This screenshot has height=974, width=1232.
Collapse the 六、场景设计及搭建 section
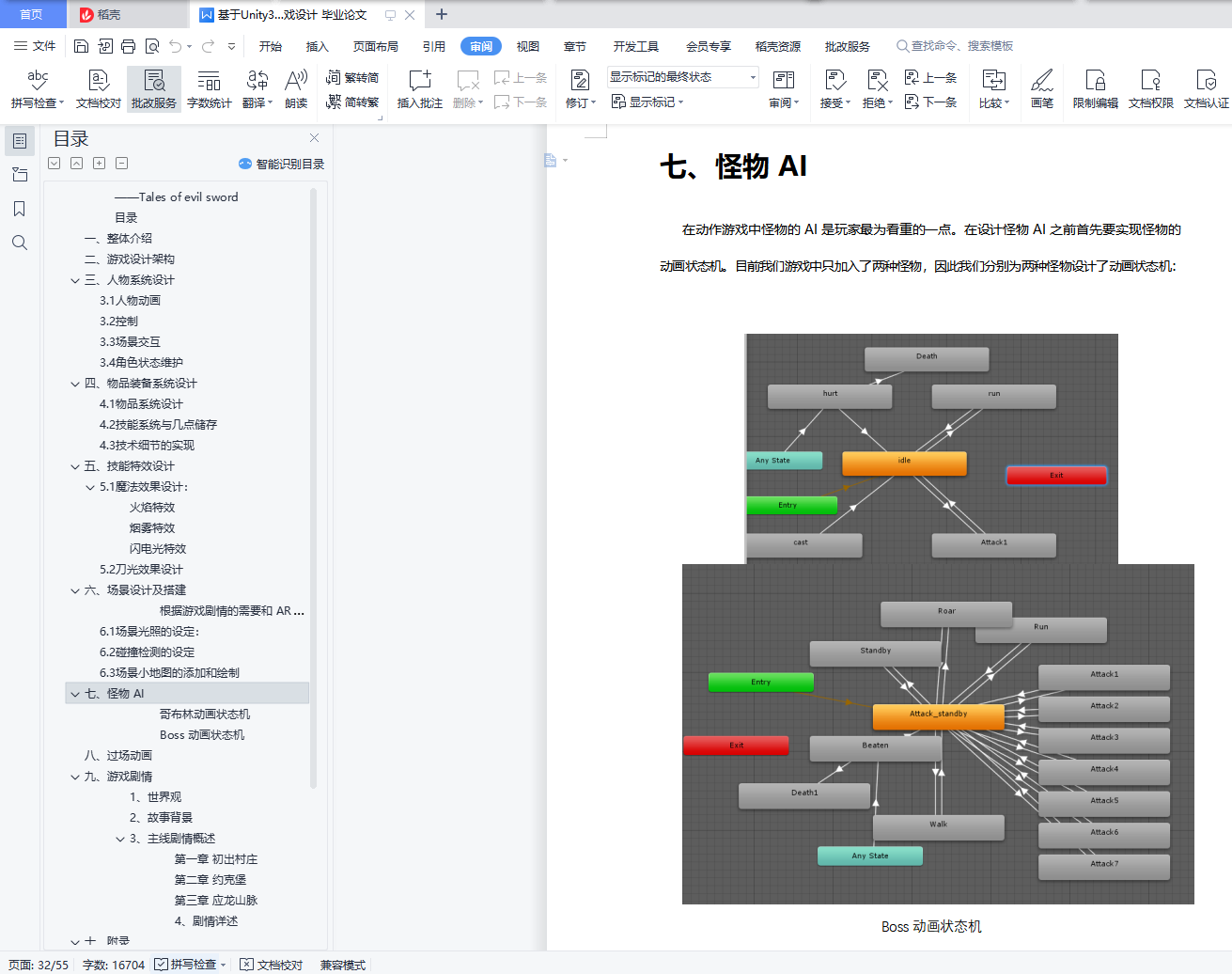coord(75,590)
